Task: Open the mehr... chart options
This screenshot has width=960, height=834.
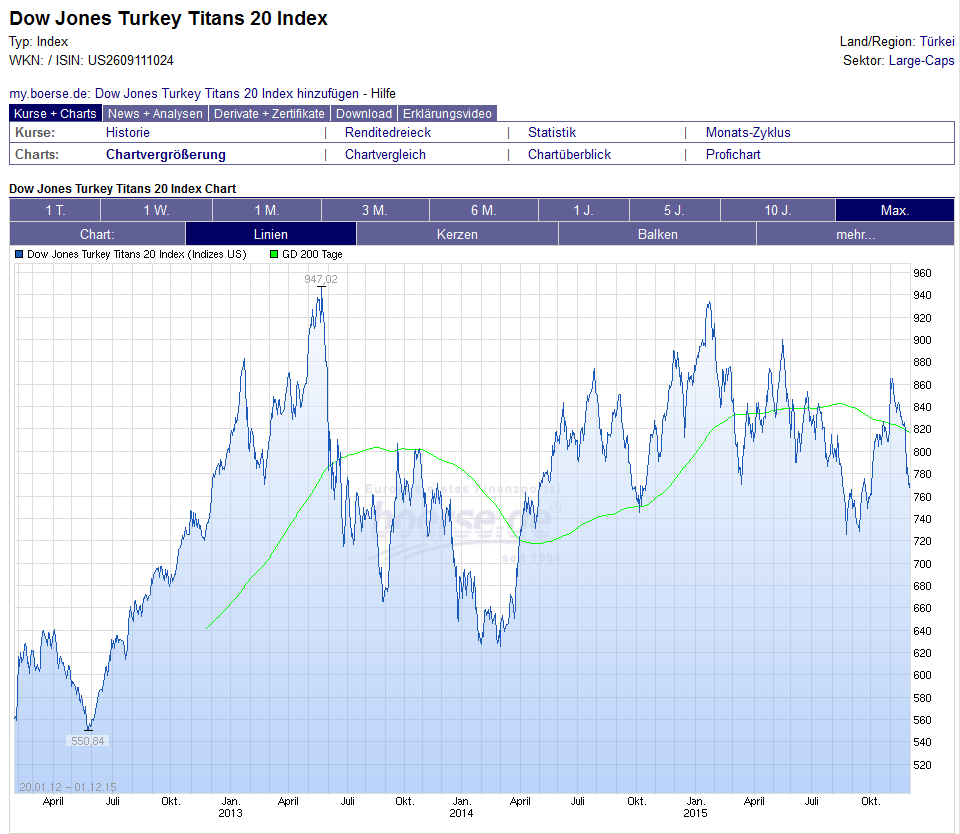Action: [x=855, y=234]
